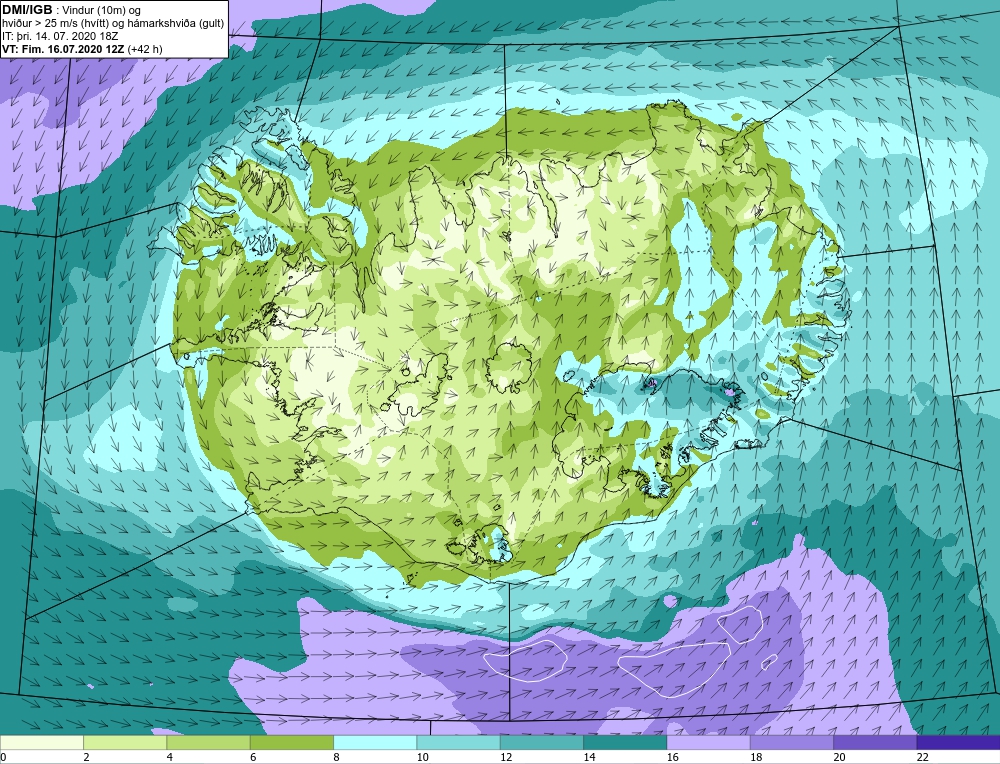1000x764 pixels.
Task: Click legend scale label '22'
Action: 923,757
